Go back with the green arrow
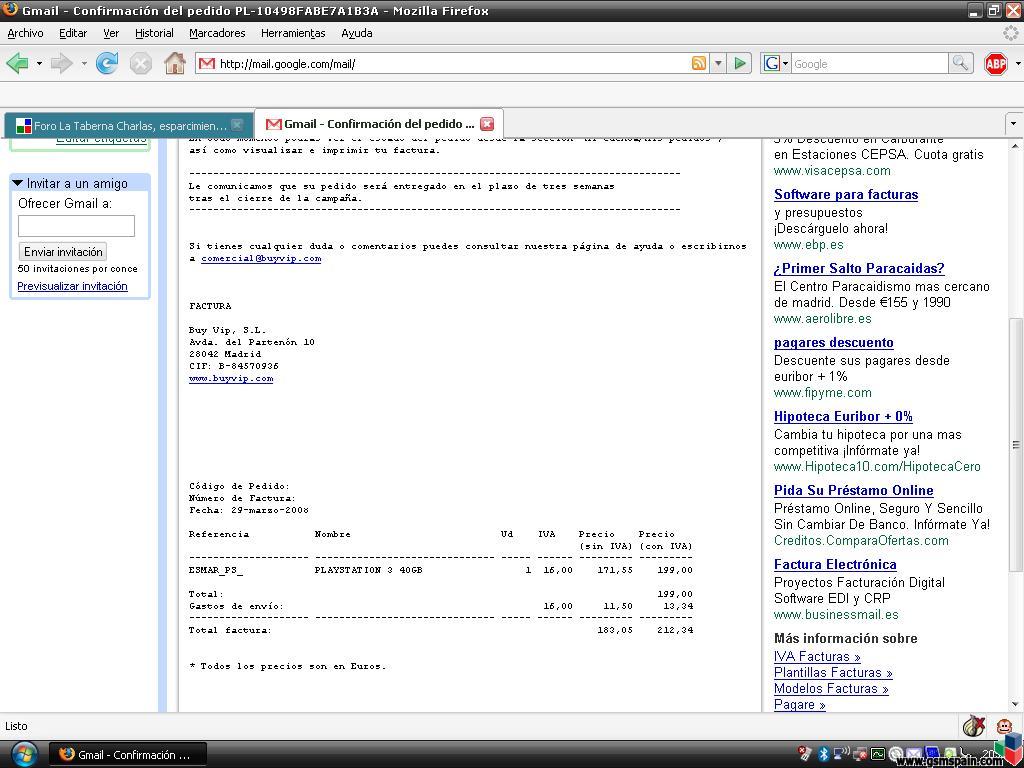 click(18, 63)
